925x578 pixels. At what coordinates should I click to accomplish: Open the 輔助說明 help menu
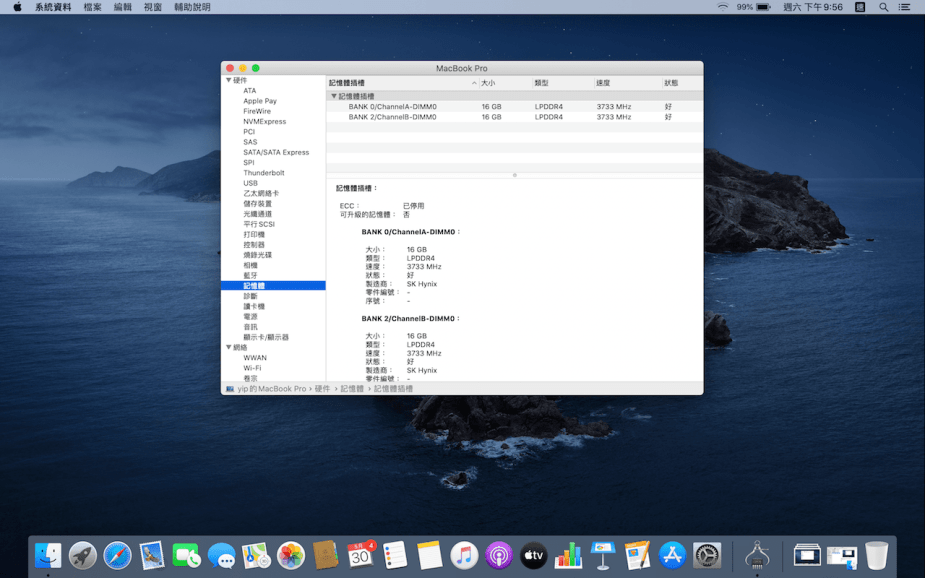coord(192,7)
